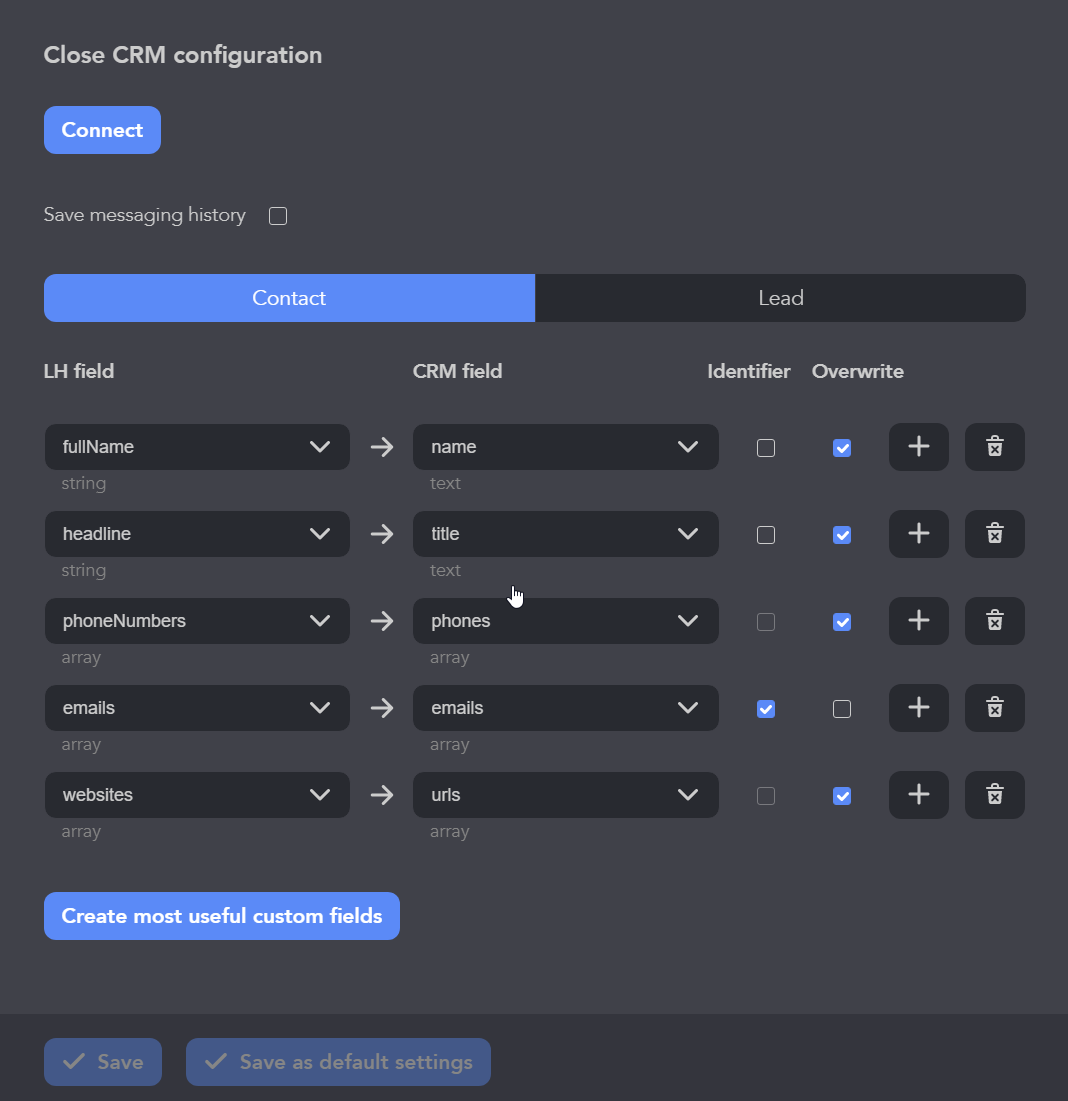This screenshot has height=1101, width=1068.
Task: Click the trash icon for phoneNumbers row
Action: (x=994, y=621)
